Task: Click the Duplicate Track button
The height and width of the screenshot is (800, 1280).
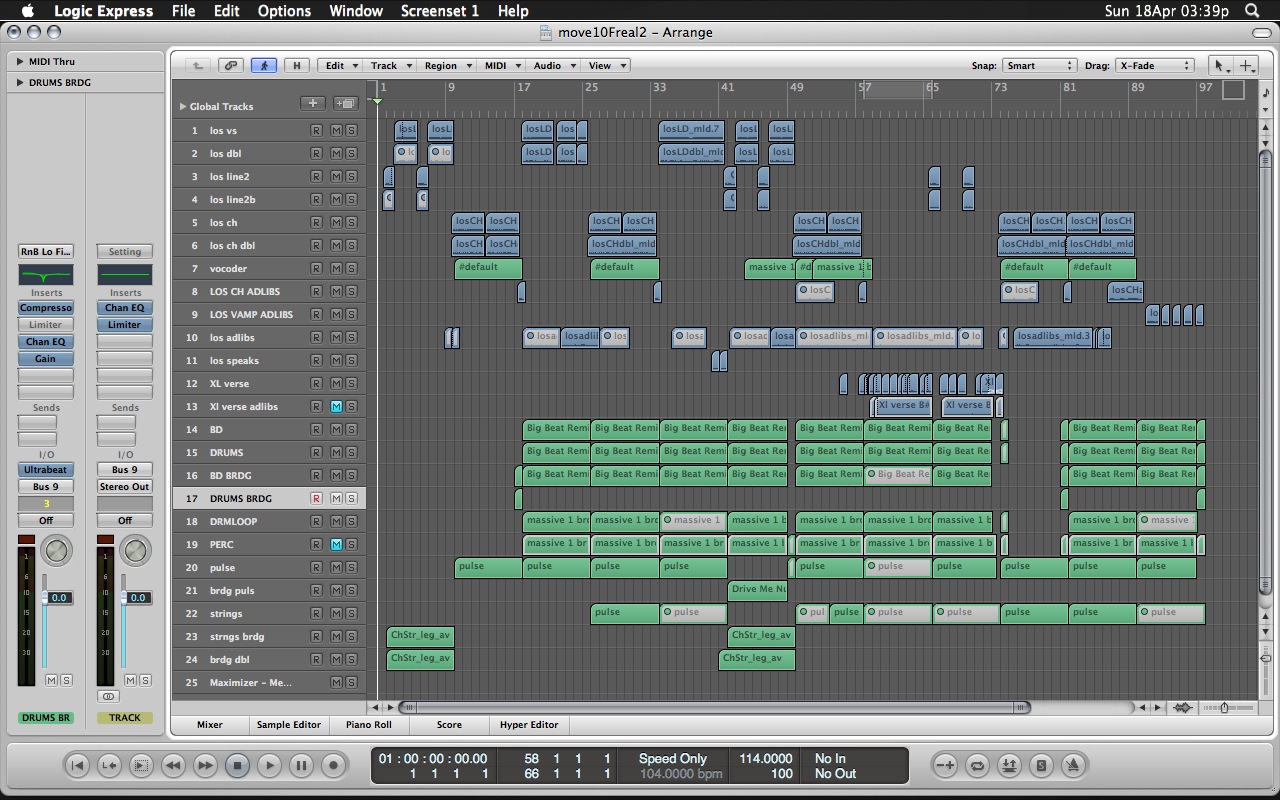Action: tap(345, 103)
